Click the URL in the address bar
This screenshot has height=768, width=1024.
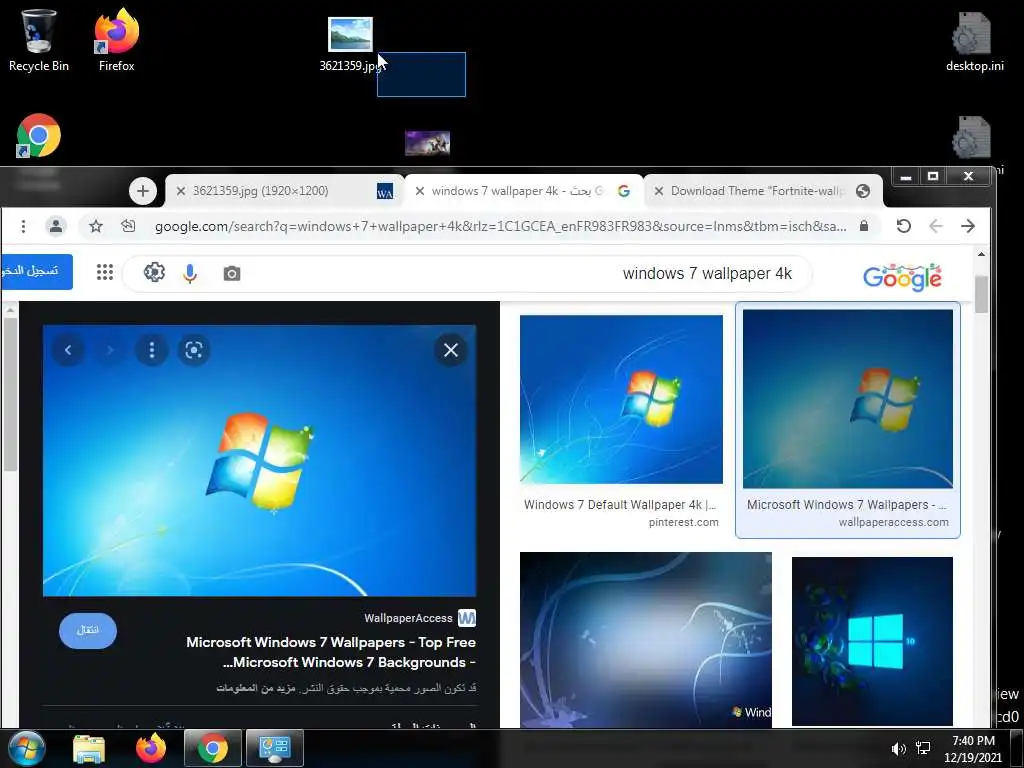500,227
